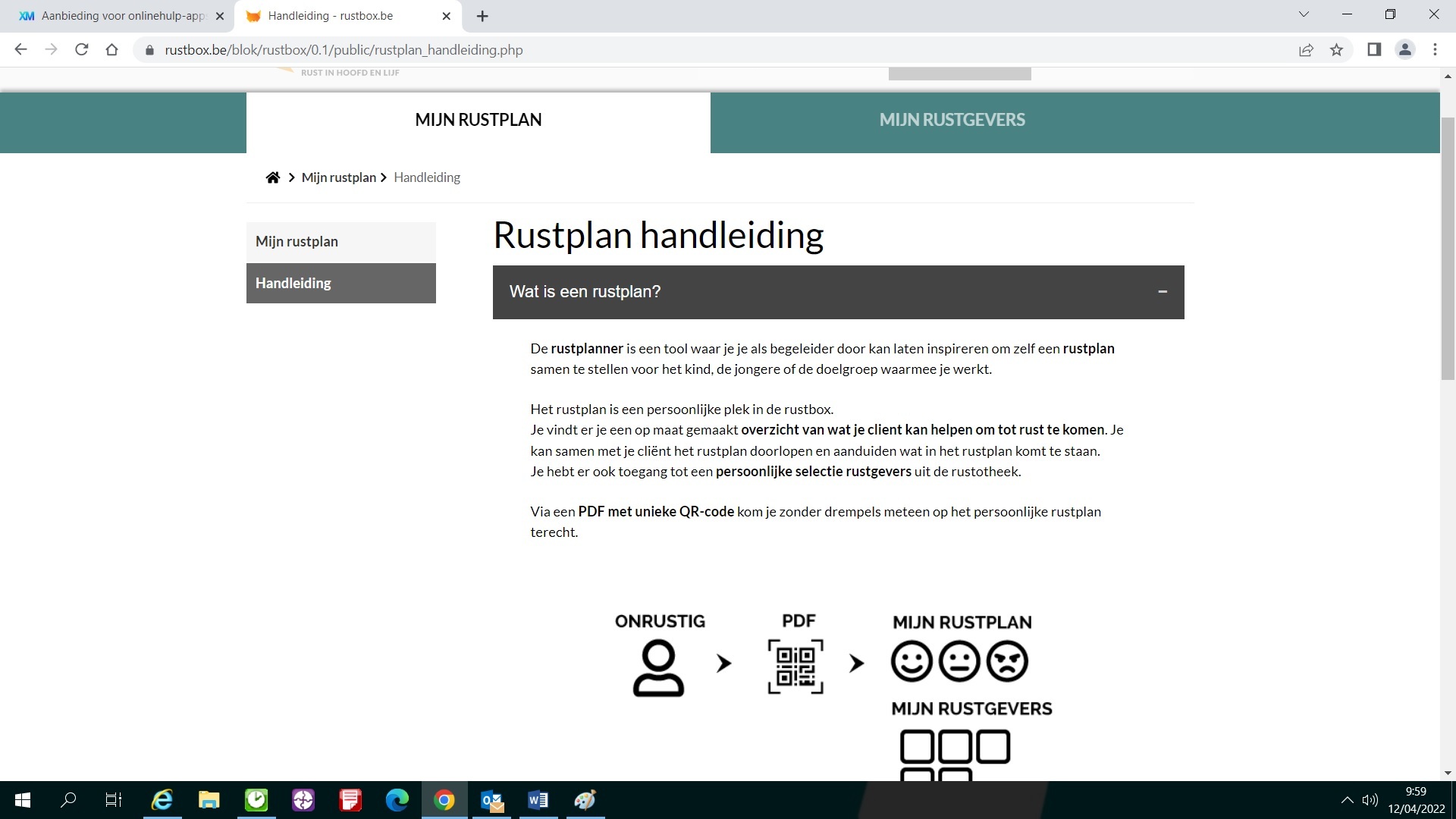Open the three-dot Chrome menu
This screenshot has width=1456, height=819.
coord(1435,49)
